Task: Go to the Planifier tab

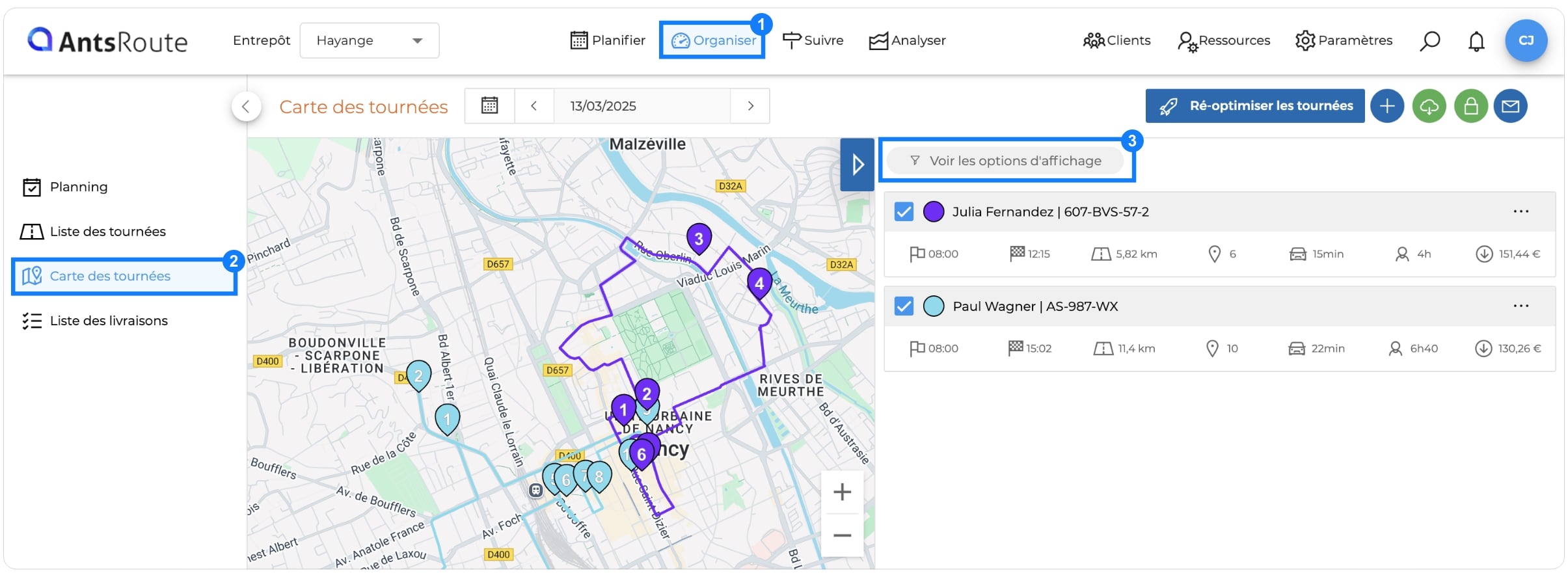Action: (x=608, y=40)
